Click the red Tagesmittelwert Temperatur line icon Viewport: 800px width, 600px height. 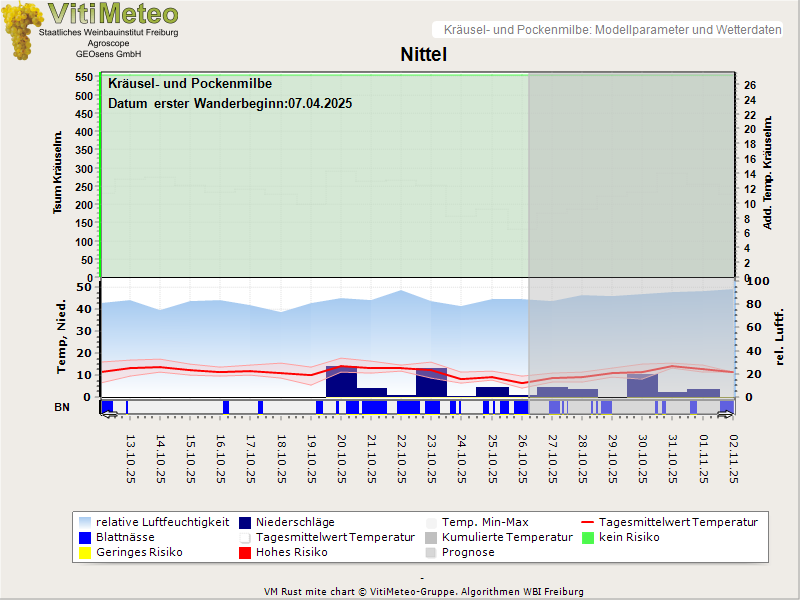coord(588,522)
